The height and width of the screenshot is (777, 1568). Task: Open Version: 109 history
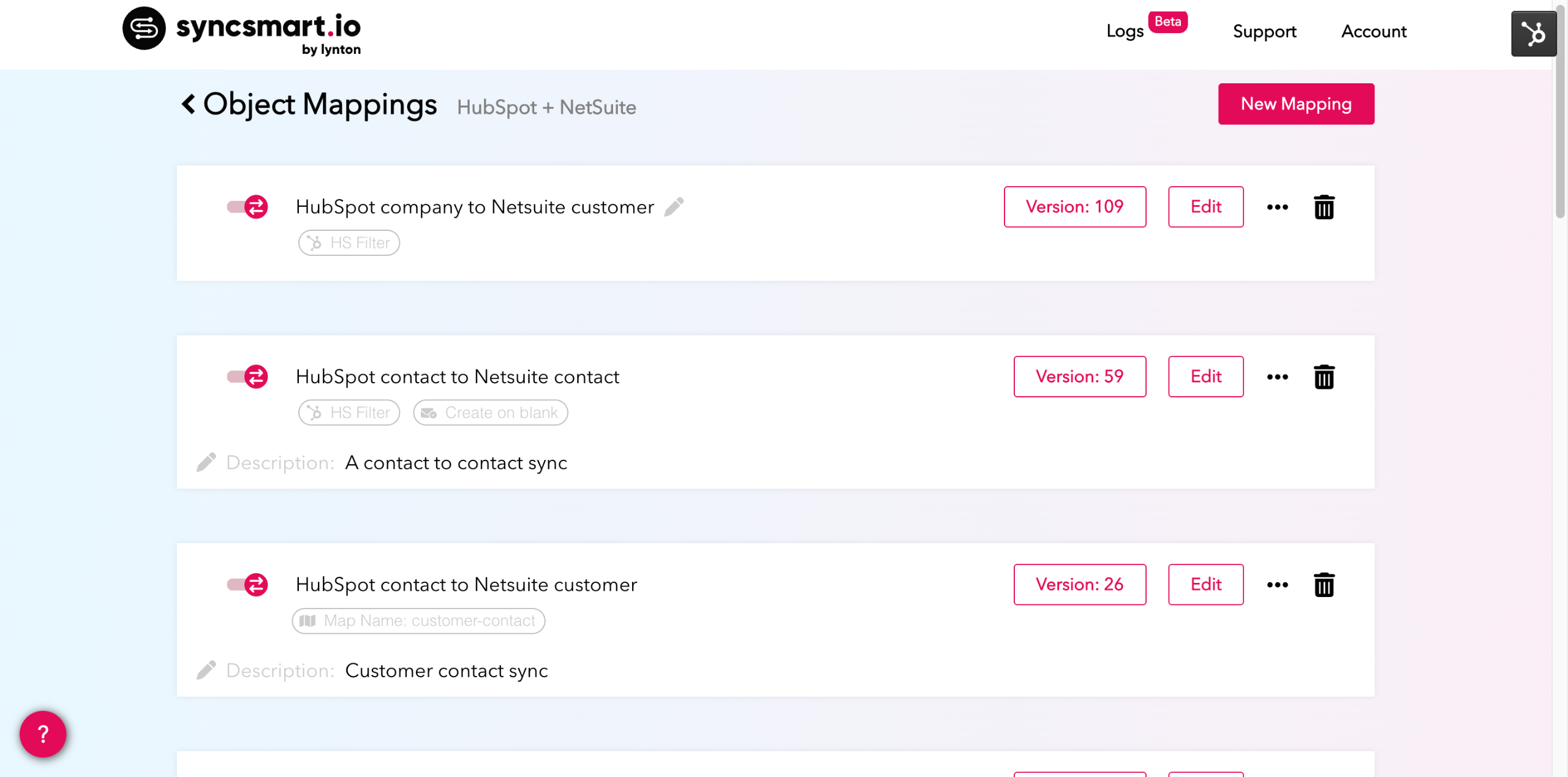tap(1074, 207)
